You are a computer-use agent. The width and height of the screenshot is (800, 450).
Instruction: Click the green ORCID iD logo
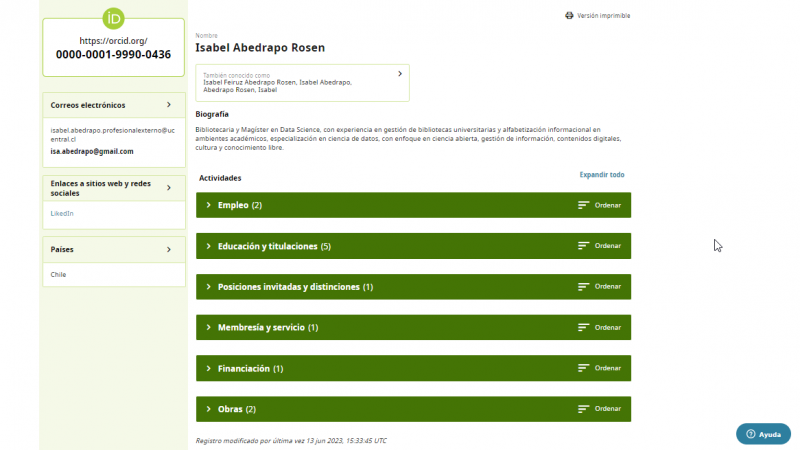[113, 17]
